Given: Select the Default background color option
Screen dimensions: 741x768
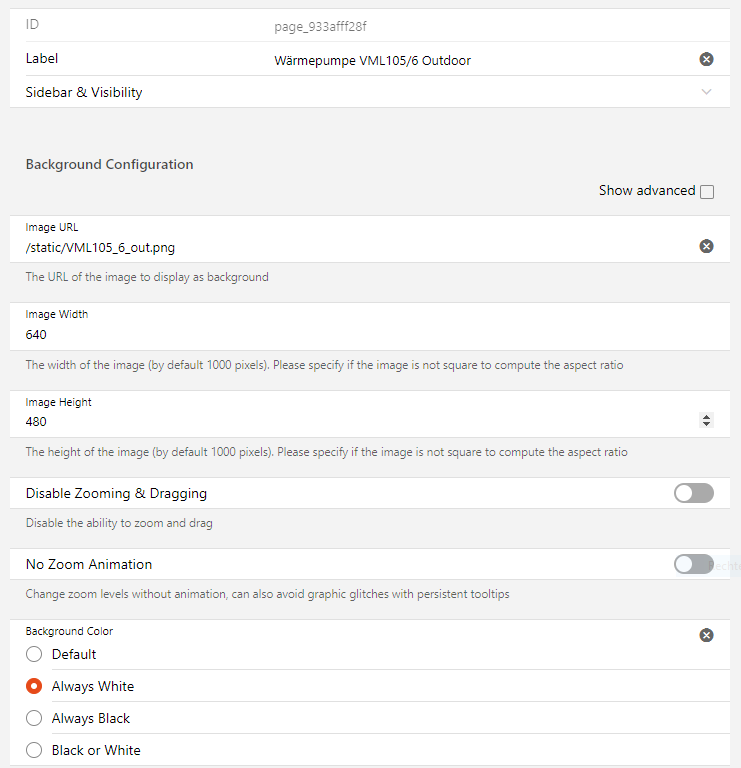Looking at the screenshot, I should [x=34, y=654].
